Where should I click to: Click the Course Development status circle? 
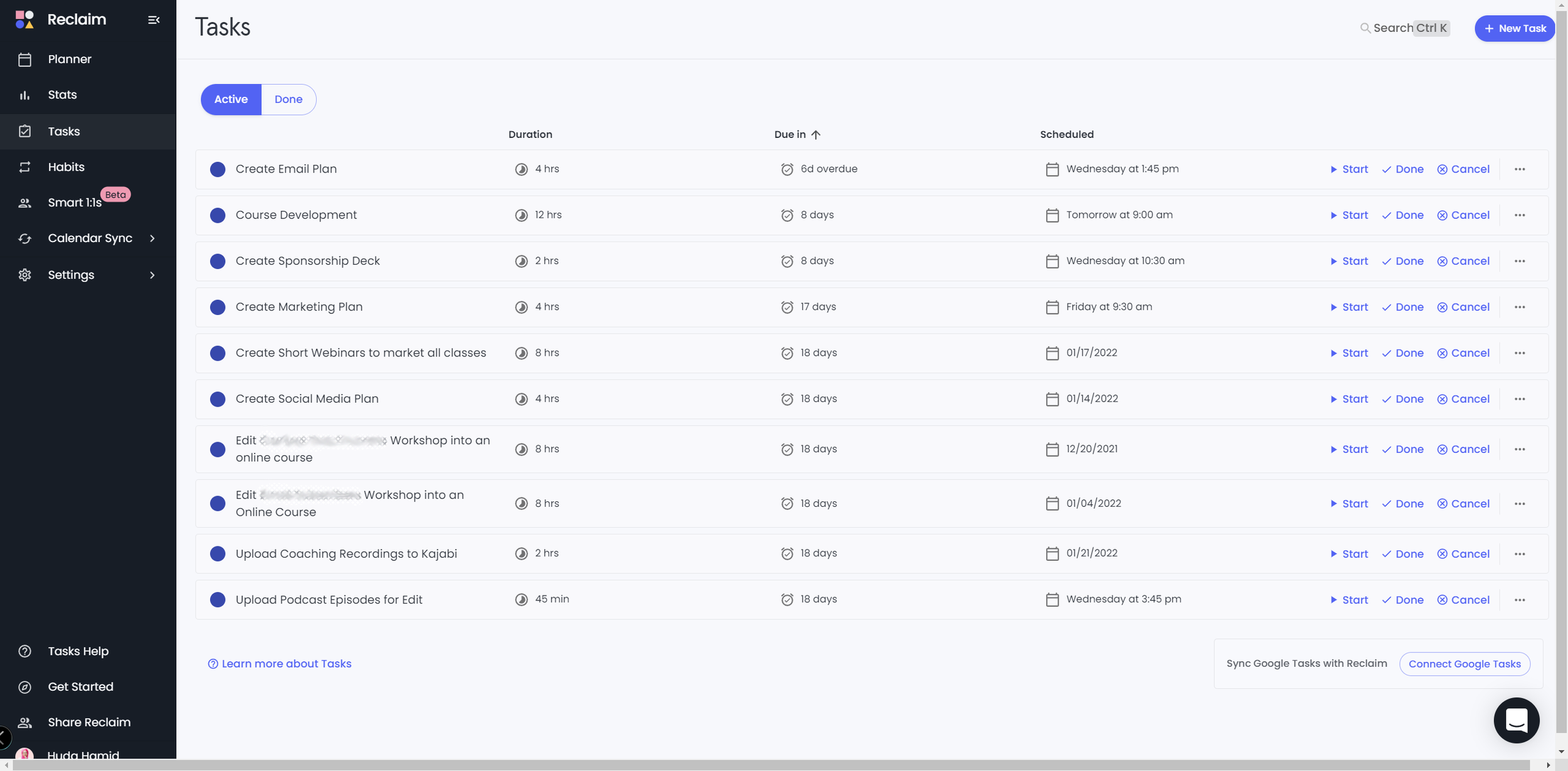coord(218,215)
